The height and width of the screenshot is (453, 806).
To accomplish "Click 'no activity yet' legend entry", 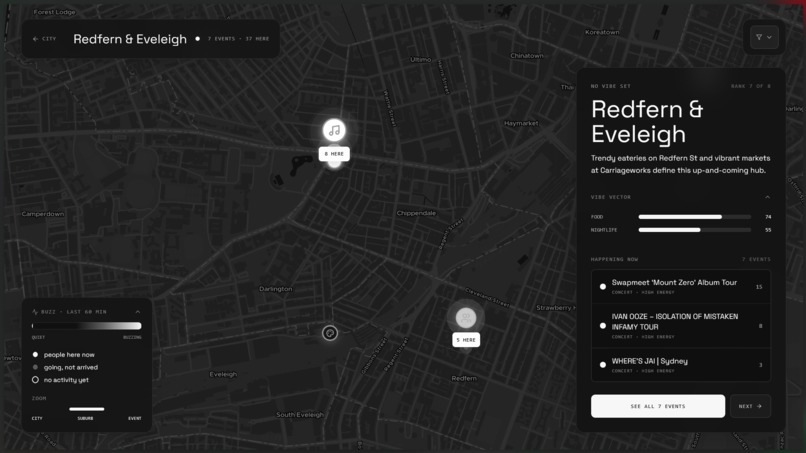I will (x=61, y=380).
